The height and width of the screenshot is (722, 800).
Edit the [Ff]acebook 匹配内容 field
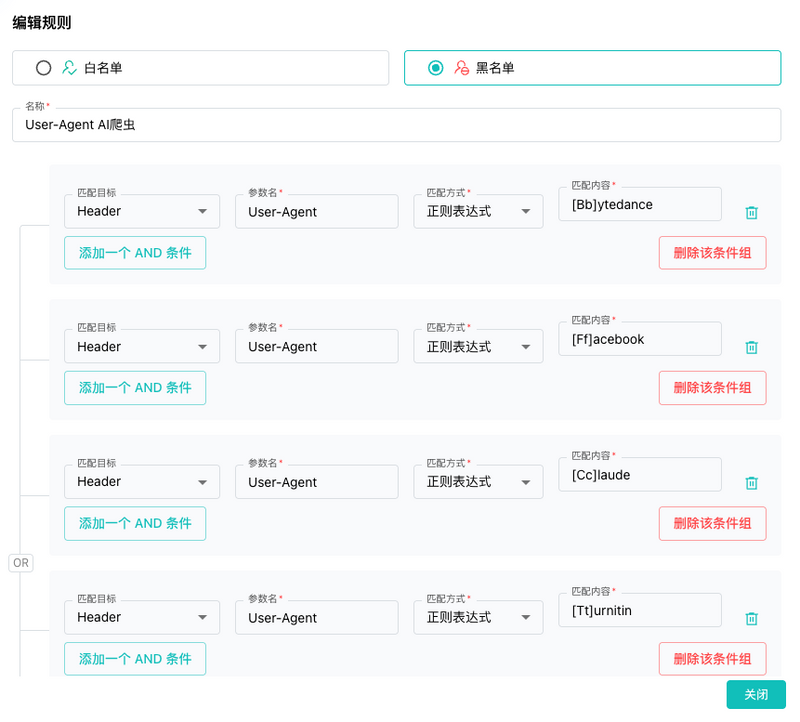(x=640, y=339)
